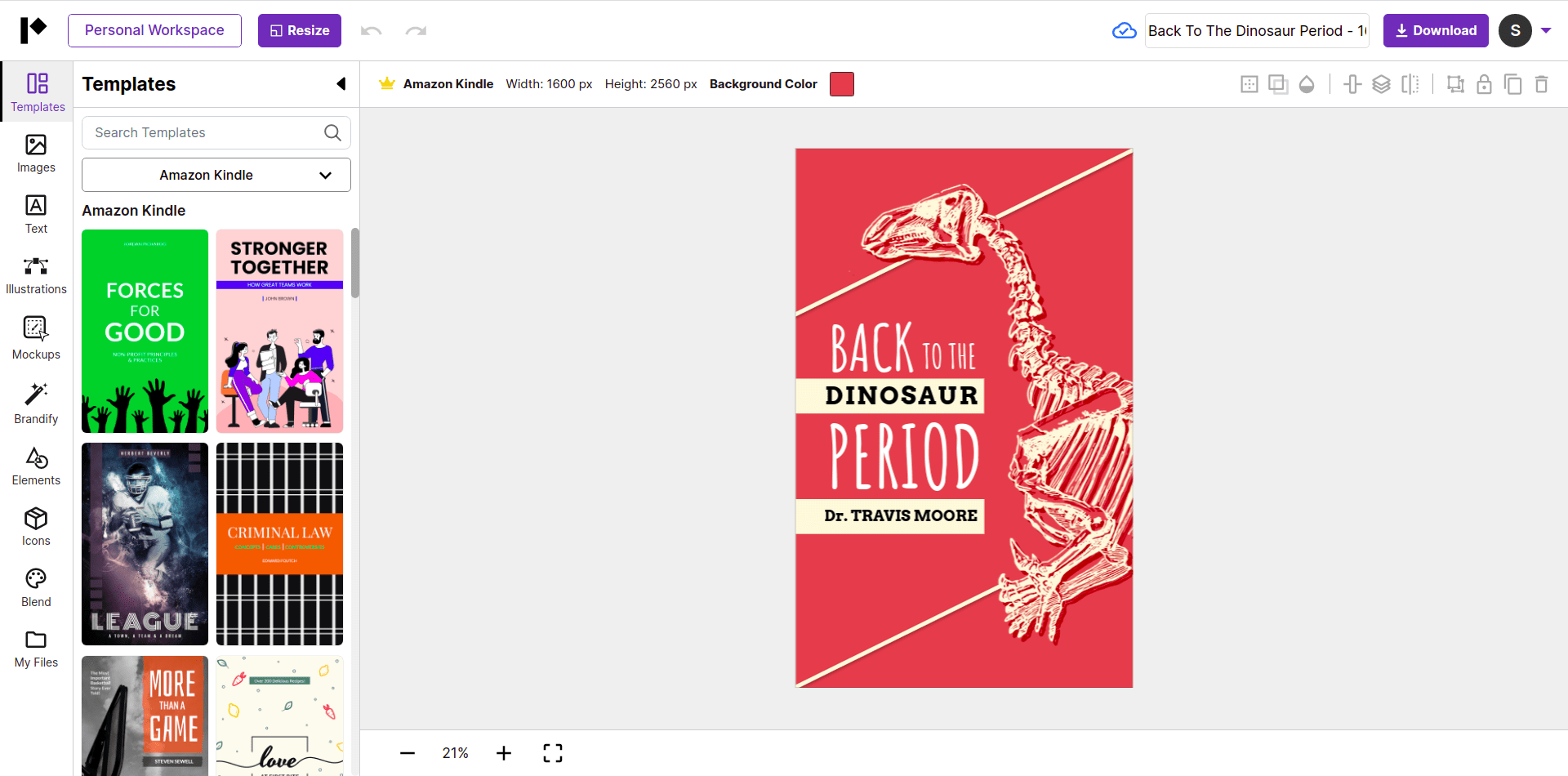
Task: Select the Love recipes template
Action: tap(279, 716)
